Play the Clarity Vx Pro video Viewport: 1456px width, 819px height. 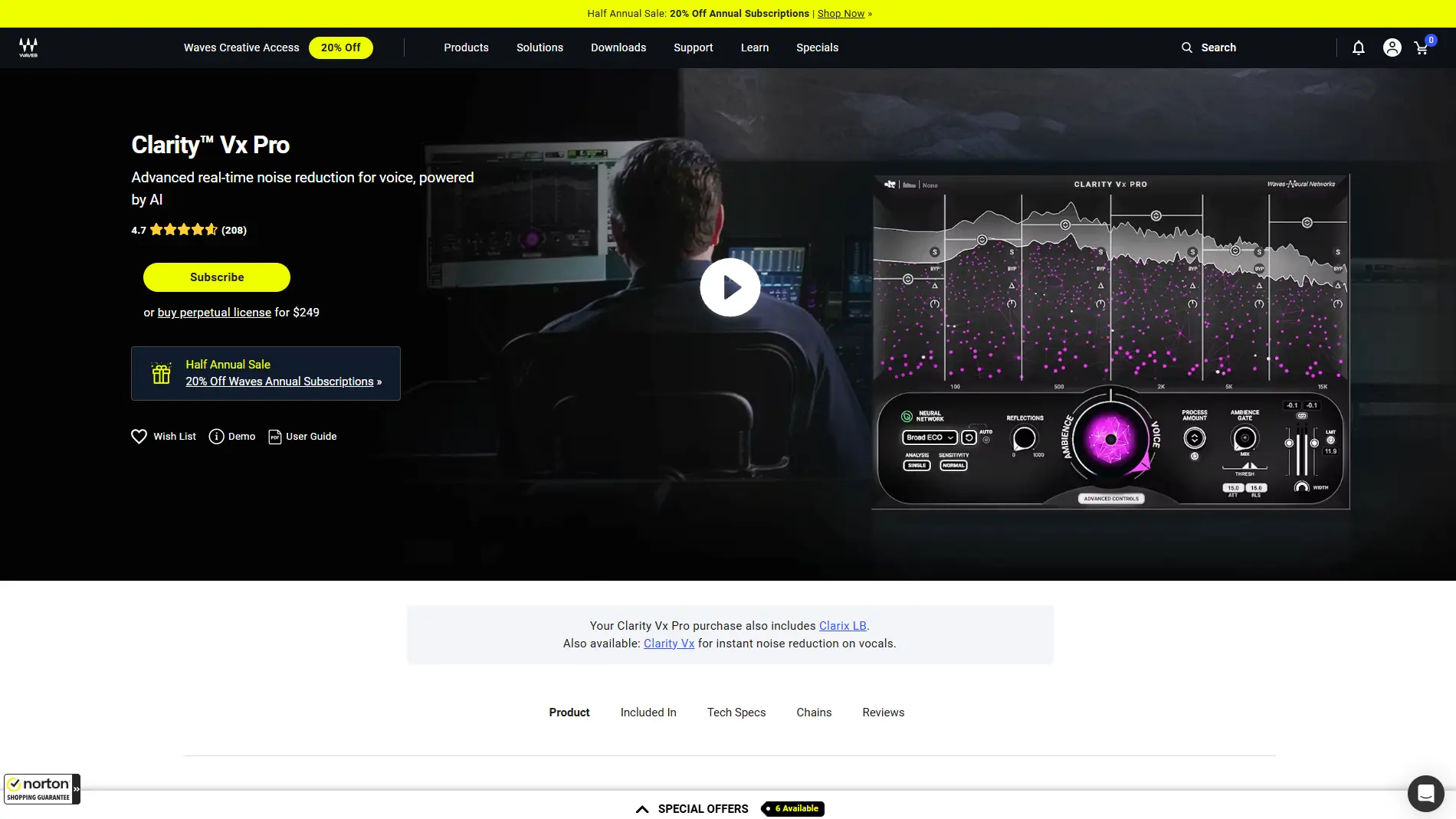tap(730, 287)
